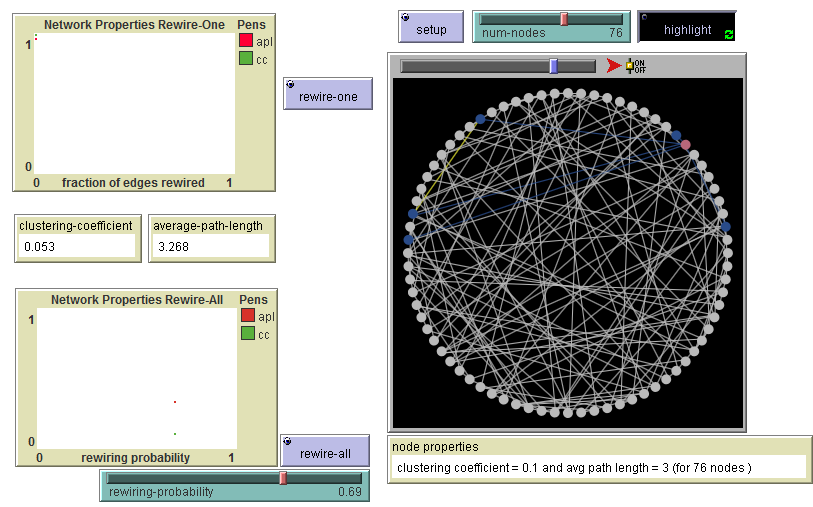Click the Network Properties Rewire-One plot title

134,24
